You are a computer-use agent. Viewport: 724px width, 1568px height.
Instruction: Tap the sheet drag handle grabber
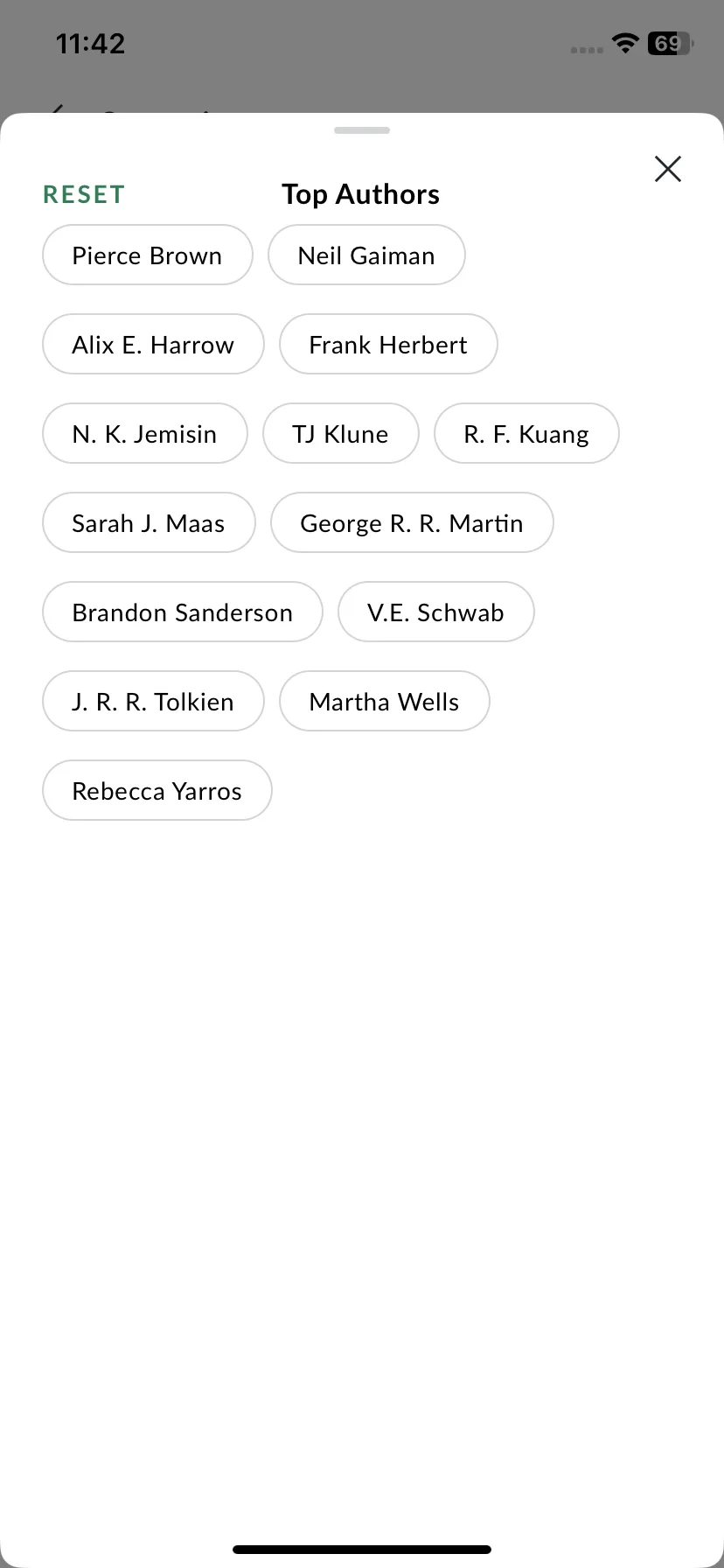point(362,130)
